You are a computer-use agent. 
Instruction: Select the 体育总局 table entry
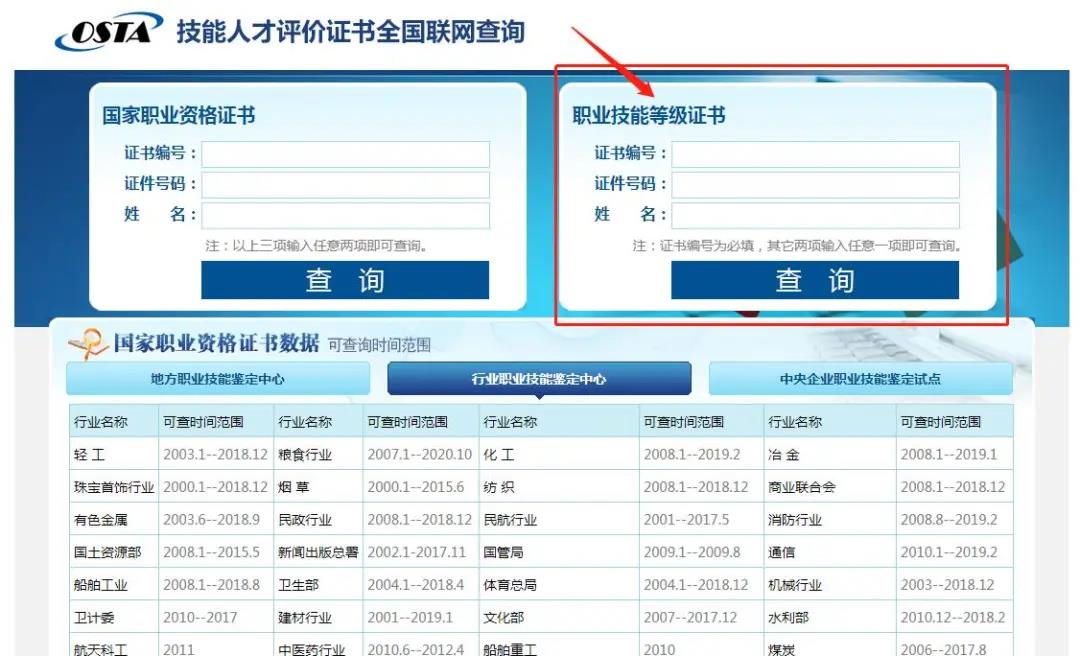(x=510, y=585)
